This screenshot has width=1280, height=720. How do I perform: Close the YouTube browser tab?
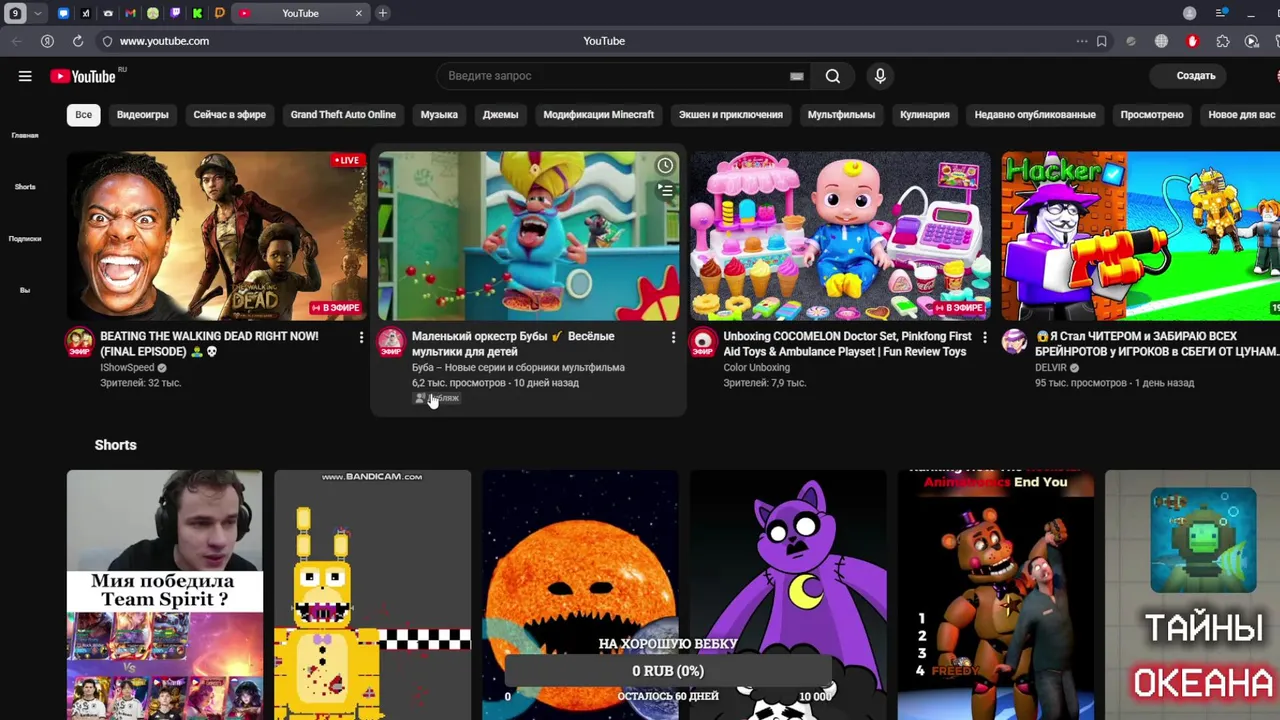pyautogui.click(x=359, y=13)
